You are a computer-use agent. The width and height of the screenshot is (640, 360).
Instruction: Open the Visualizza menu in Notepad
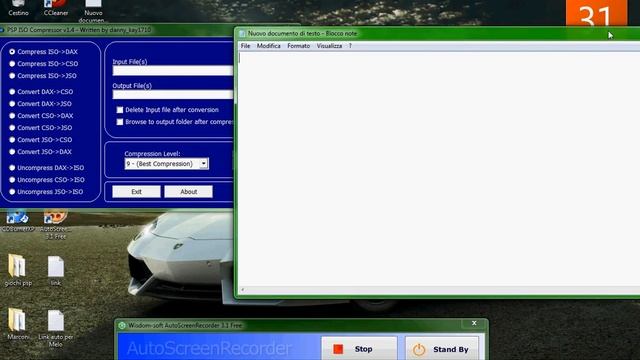coord(329,46)
